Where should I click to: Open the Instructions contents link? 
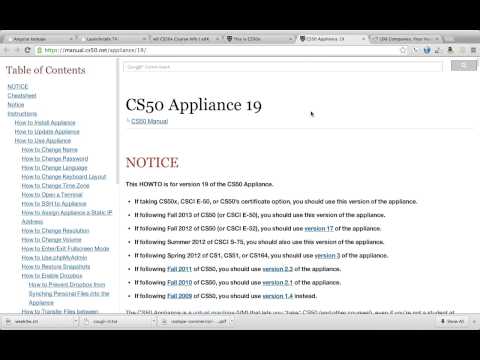click(x=22, y=114)
